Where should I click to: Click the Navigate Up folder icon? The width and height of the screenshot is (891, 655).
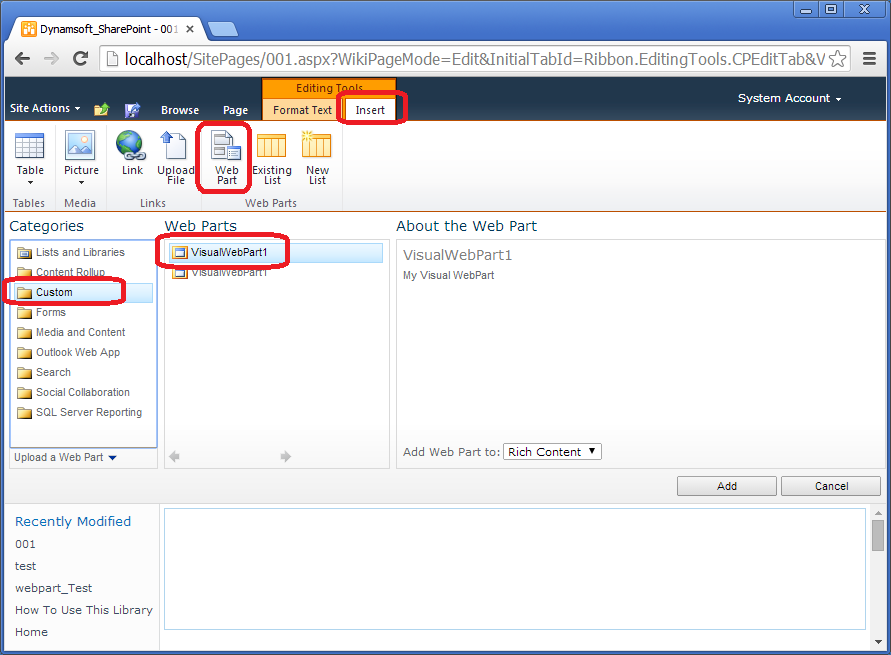[101, 109]
